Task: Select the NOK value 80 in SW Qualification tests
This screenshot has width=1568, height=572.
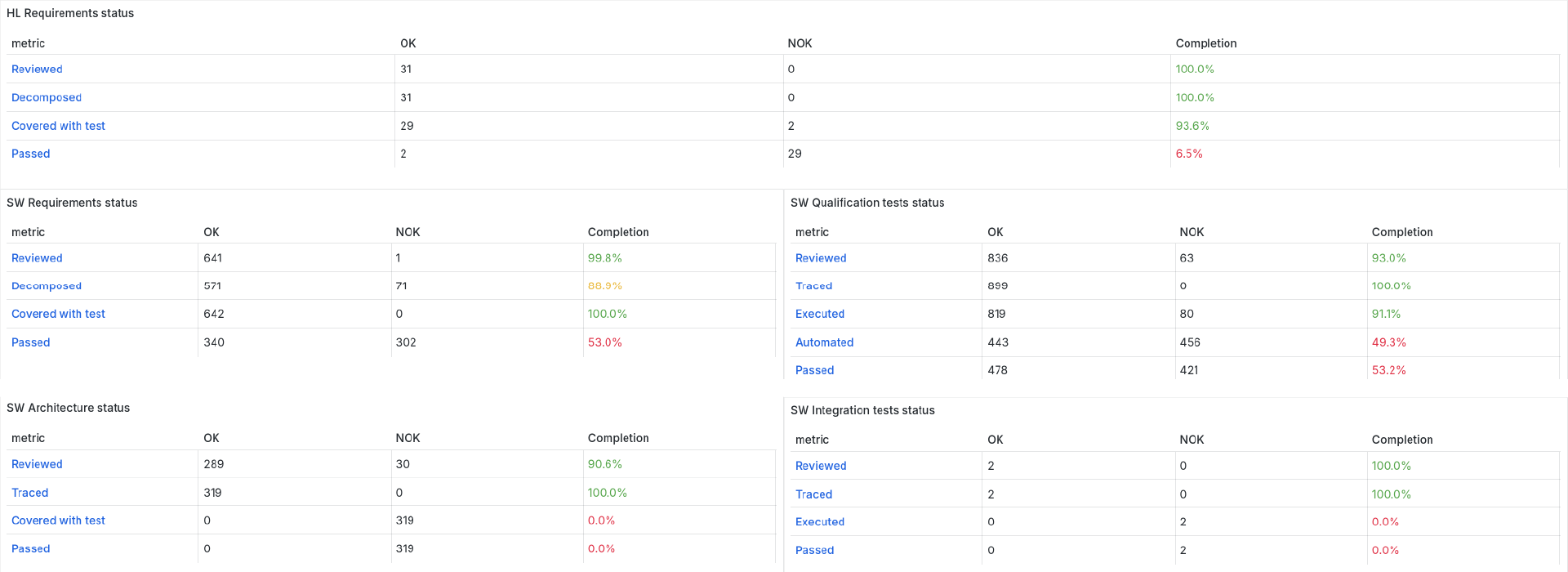Action: point(1187,314)
